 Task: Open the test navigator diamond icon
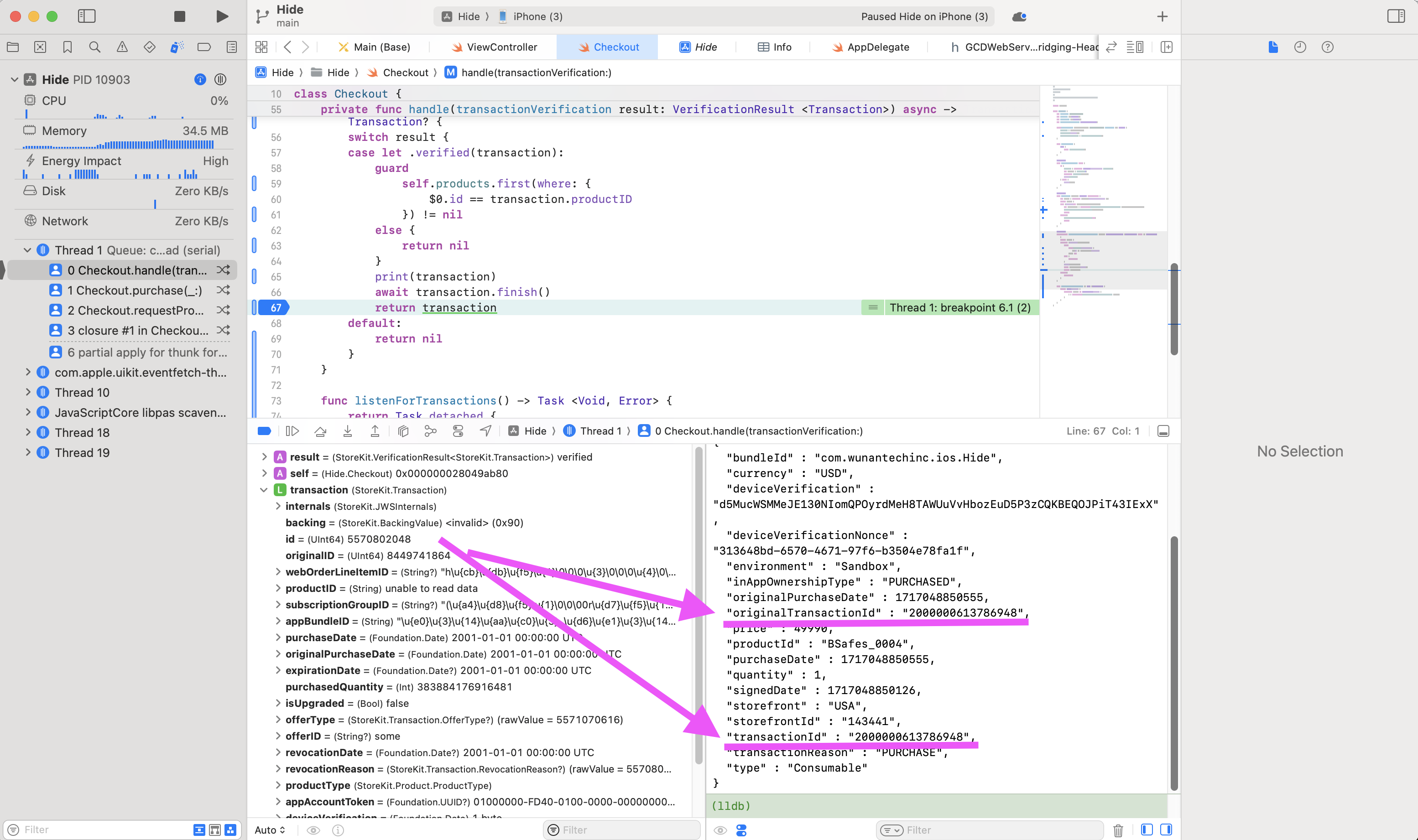click(x=150, y=47)
